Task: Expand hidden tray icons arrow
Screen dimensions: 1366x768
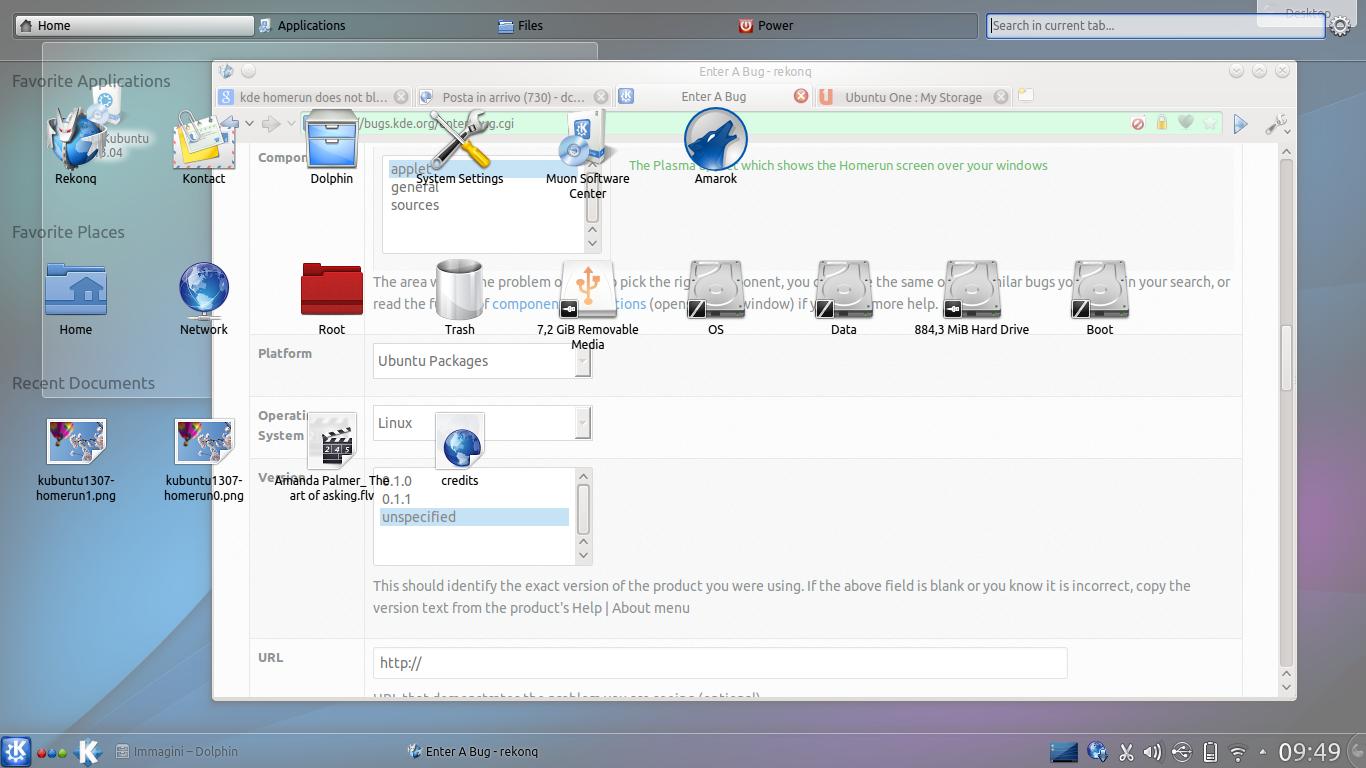Action: tap(1262, 752)
